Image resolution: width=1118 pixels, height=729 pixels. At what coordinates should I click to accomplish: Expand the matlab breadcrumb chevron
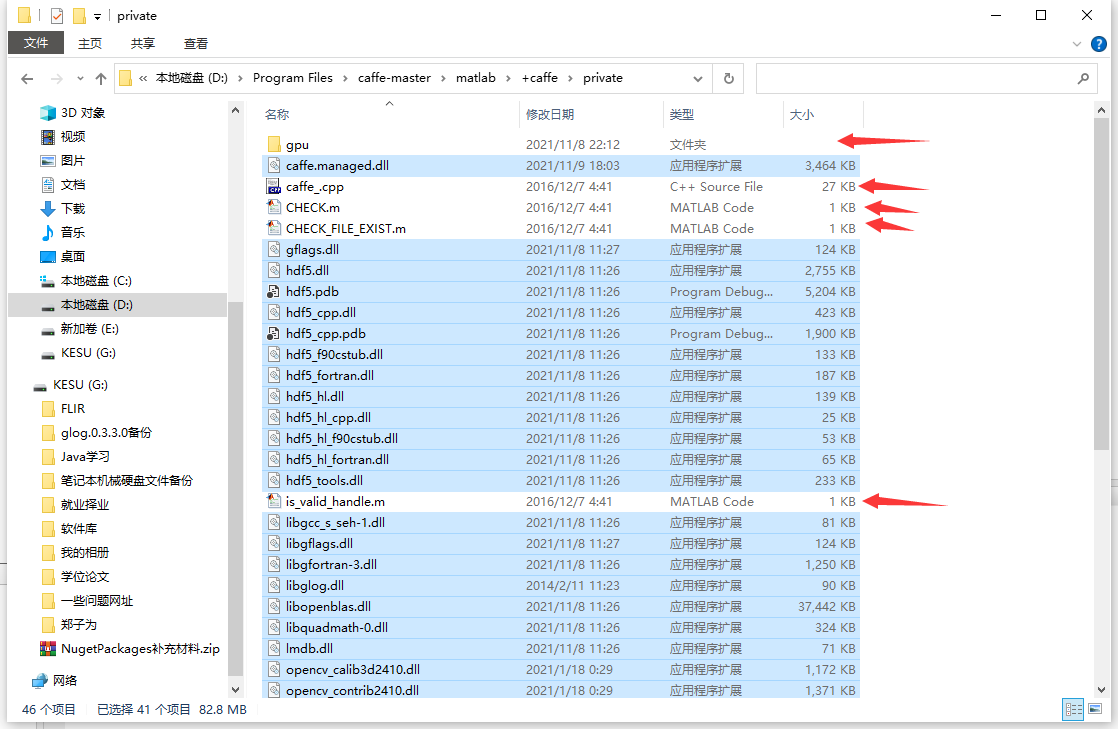(508, 78)
